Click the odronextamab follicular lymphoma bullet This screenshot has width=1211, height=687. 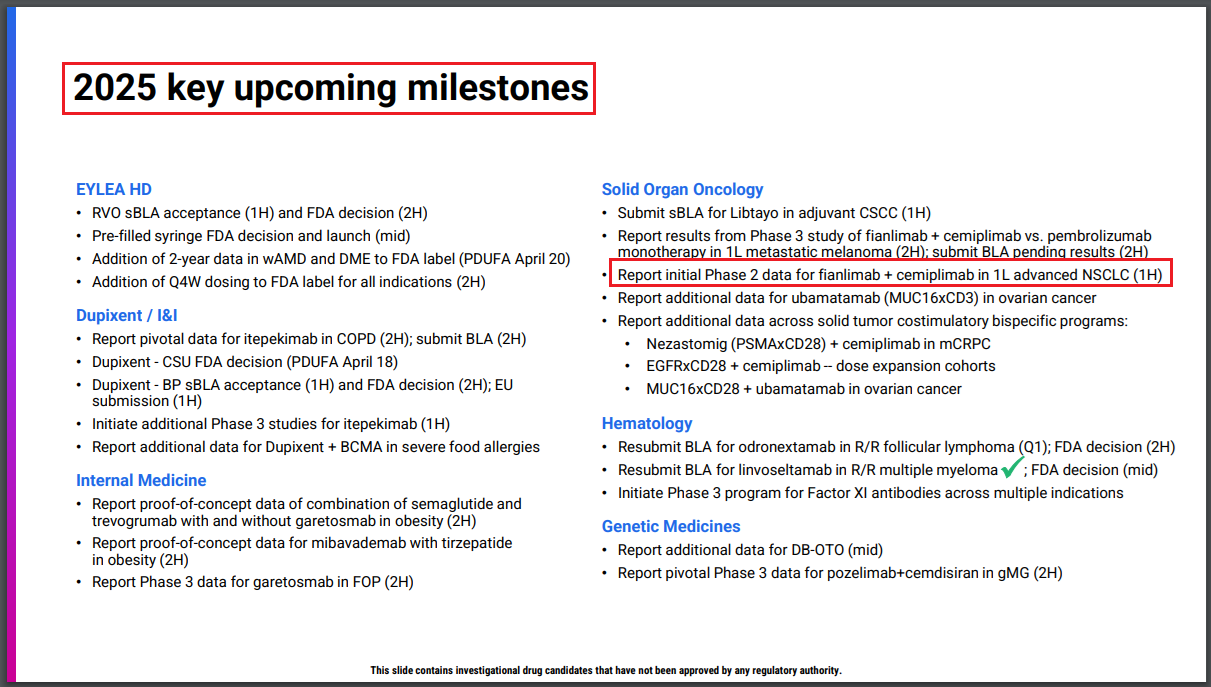coord(830,447)
